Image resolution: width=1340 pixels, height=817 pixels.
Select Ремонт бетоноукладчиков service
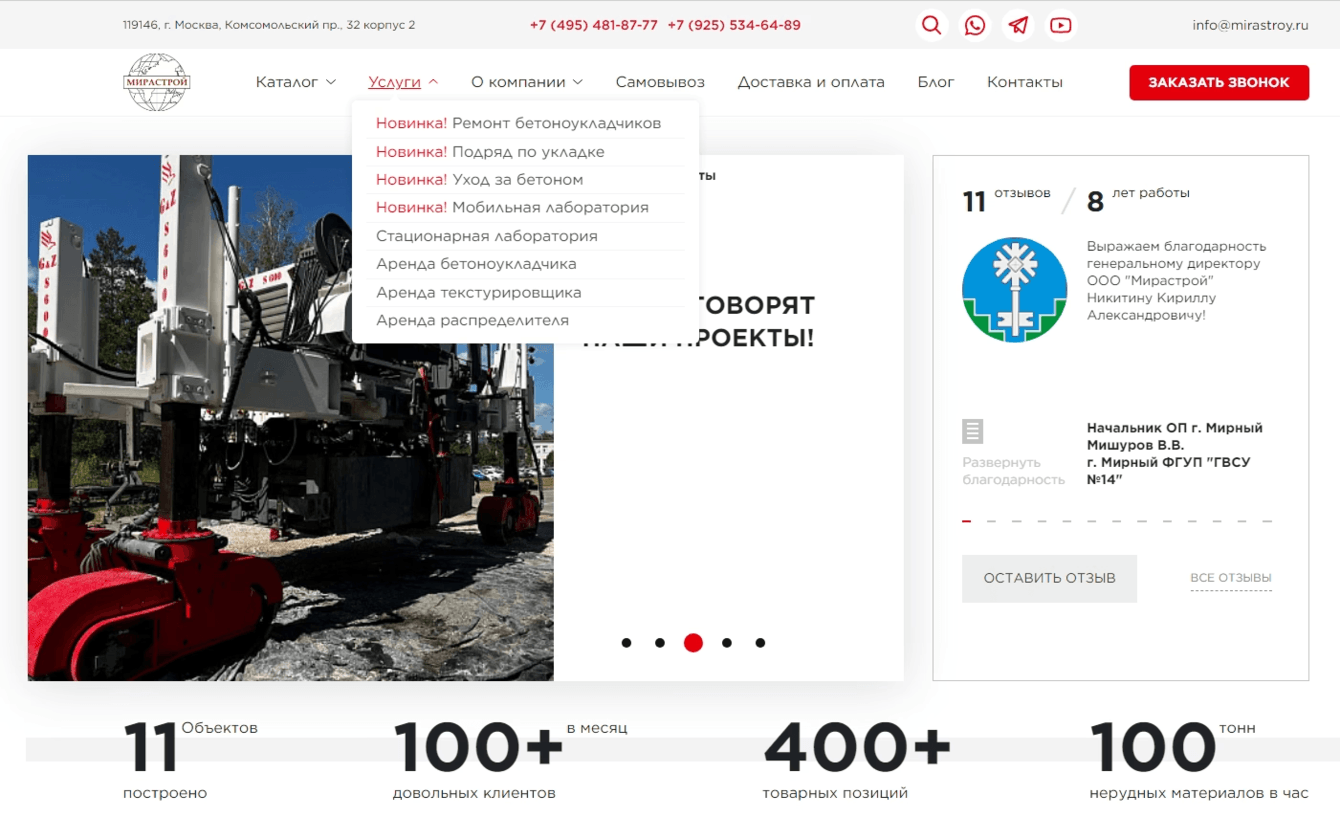click(x=518, y=123)
